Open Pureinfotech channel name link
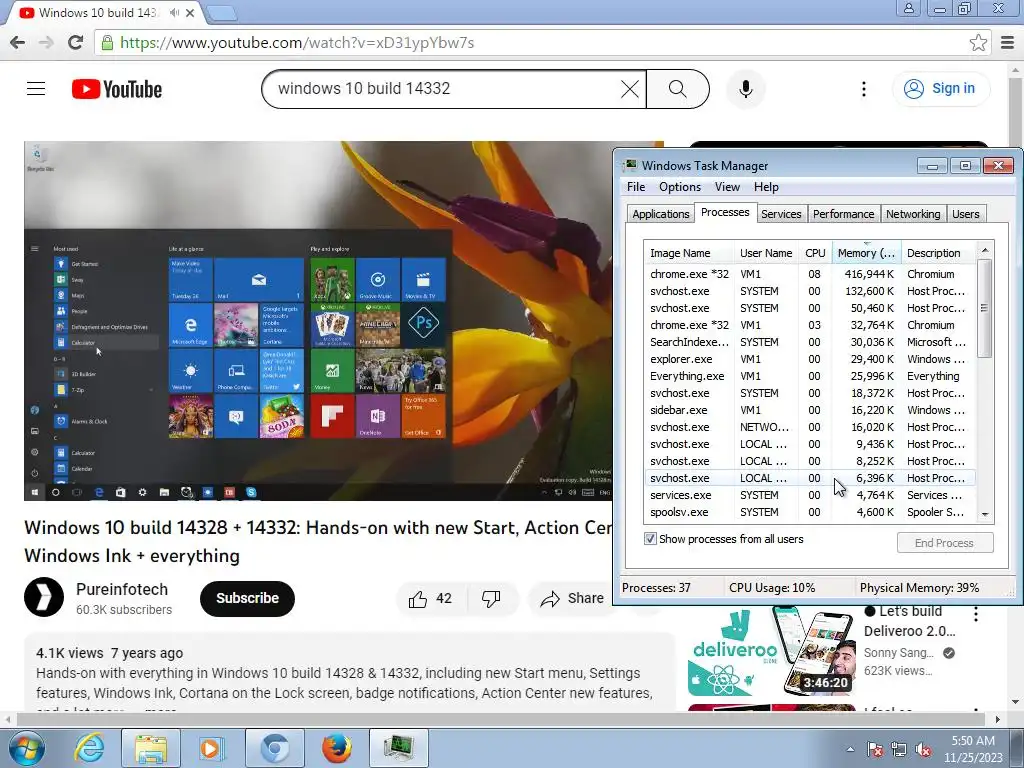The width and height of the screenshot is (1024, 768). (x=122, y=589)
